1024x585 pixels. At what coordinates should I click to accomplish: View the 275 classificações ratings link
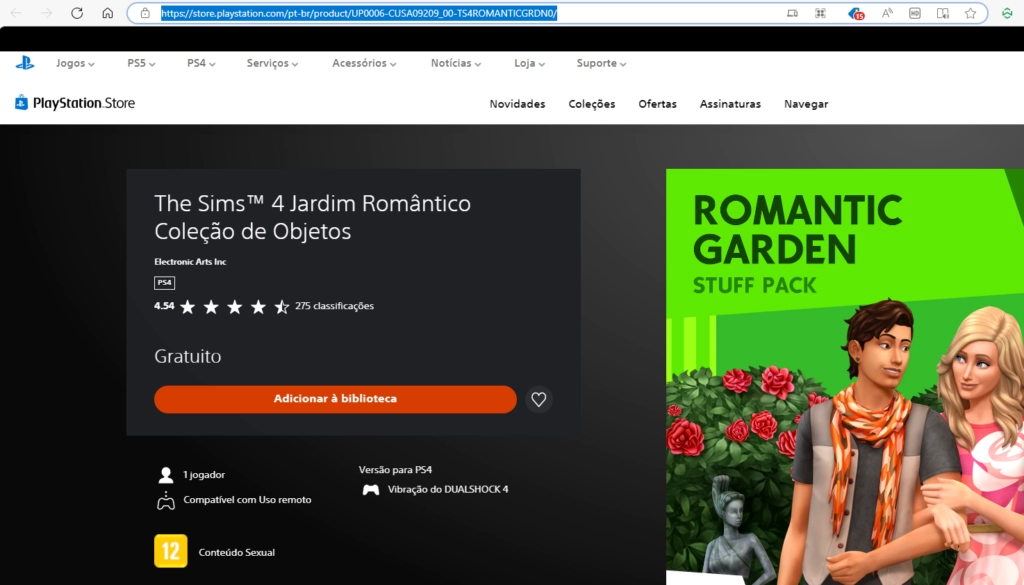(x=334, y=306)
